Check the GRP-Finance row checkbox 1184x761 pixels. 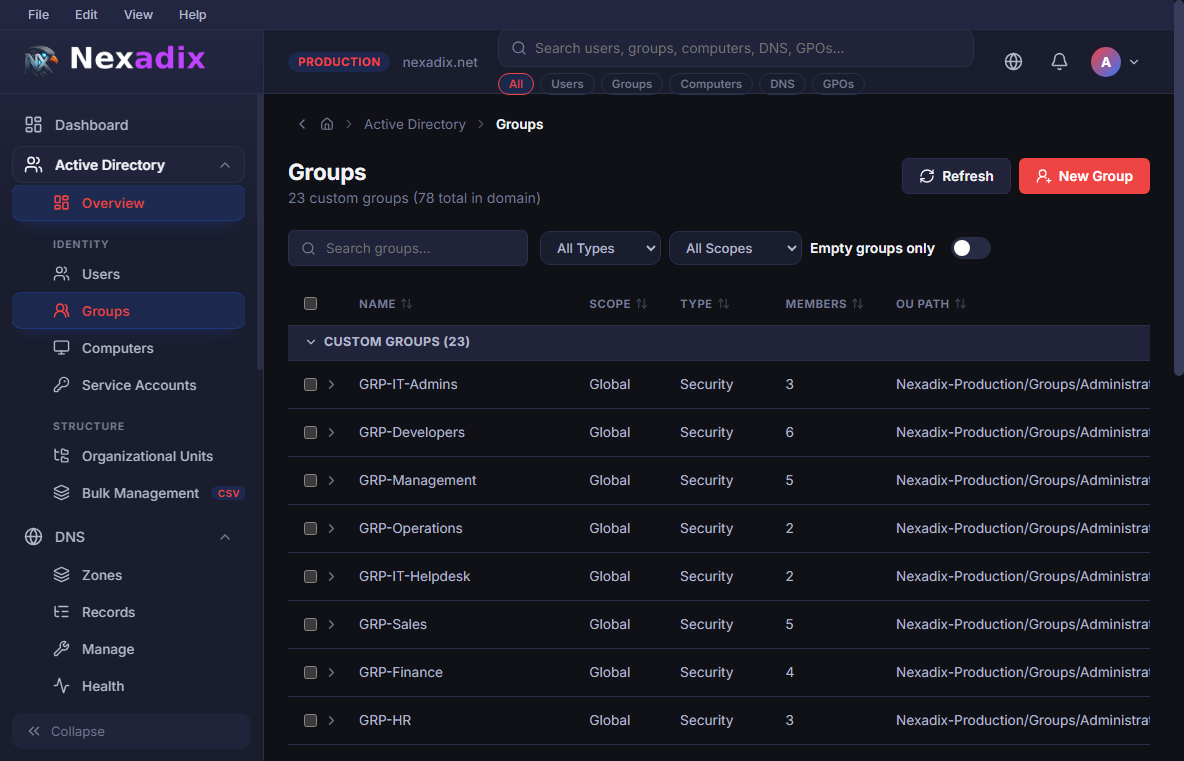310,672
